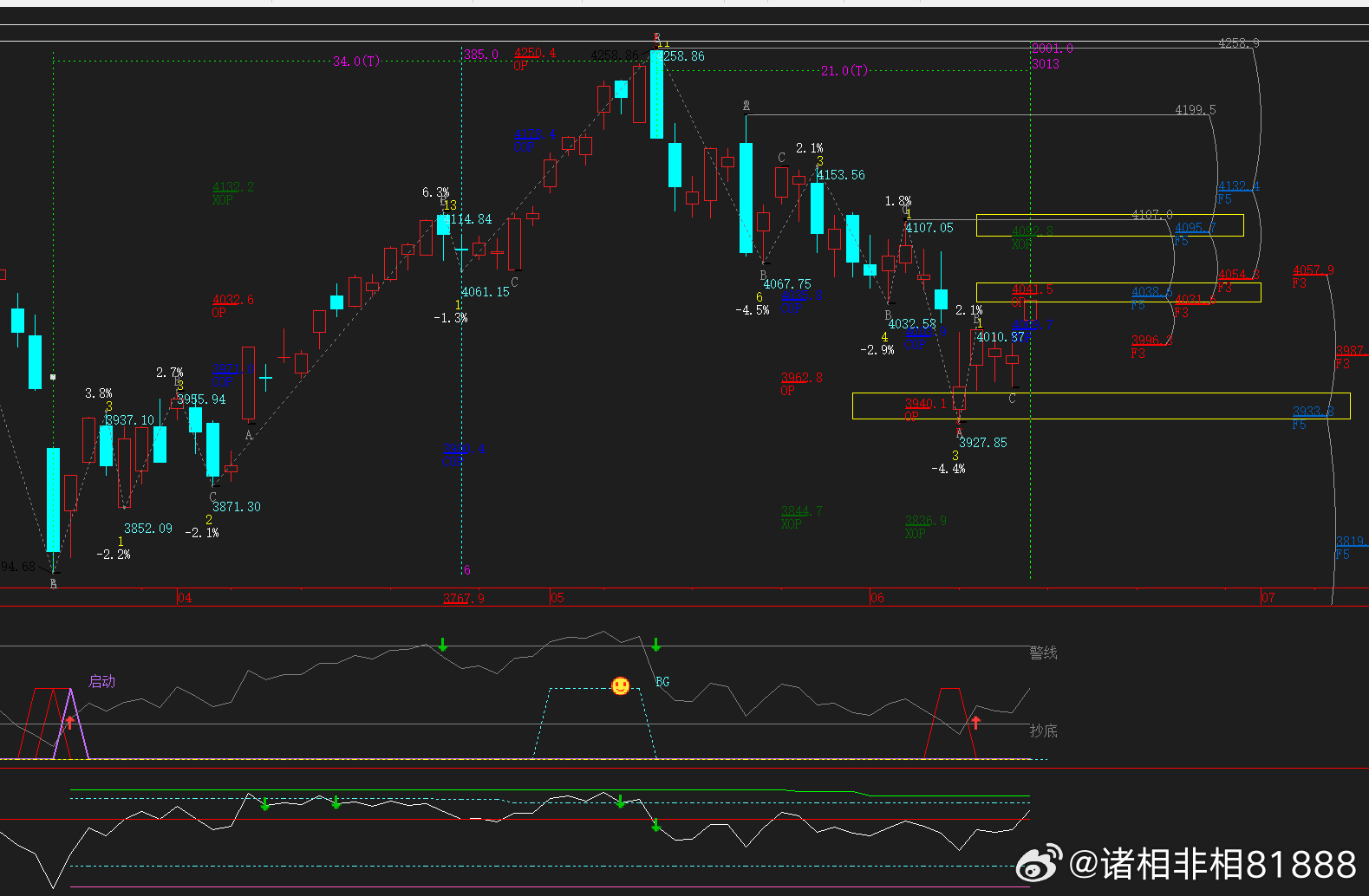The image size is (1369, 896).
Task: Select the 3852.09 low price label
Action: (x=148, y=529)
